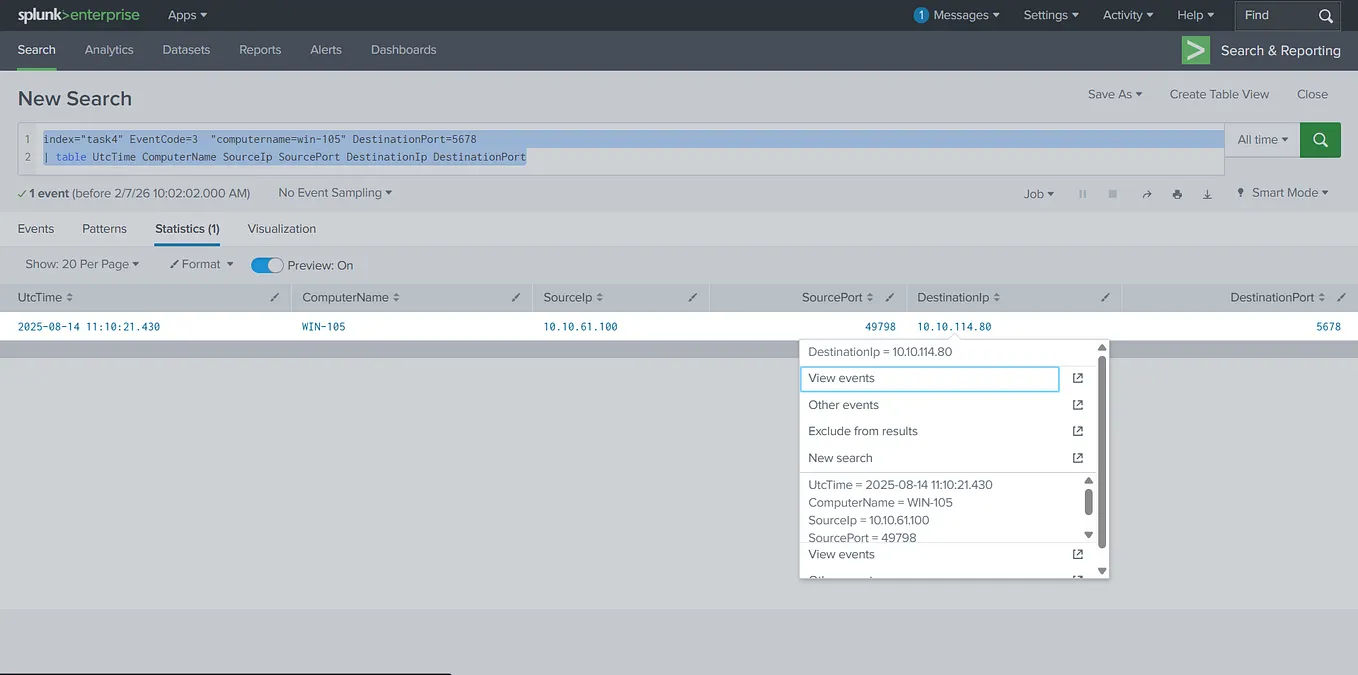This screenshot has height=675, width=1358.
Task: Go to the Alerts nav tab
Action: 326,50
